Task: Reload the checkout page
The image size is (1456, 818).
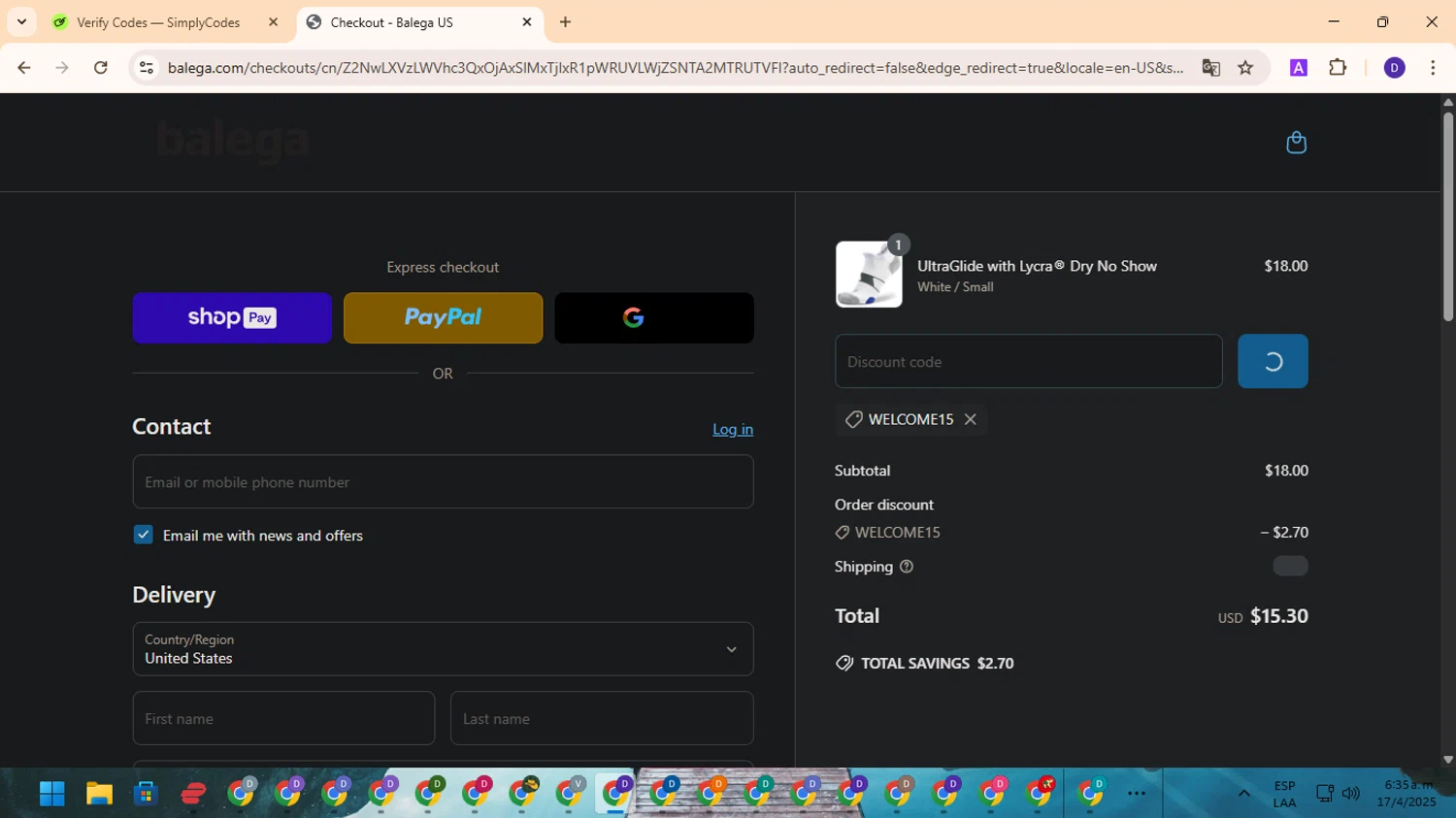Action: pos(101,67)
